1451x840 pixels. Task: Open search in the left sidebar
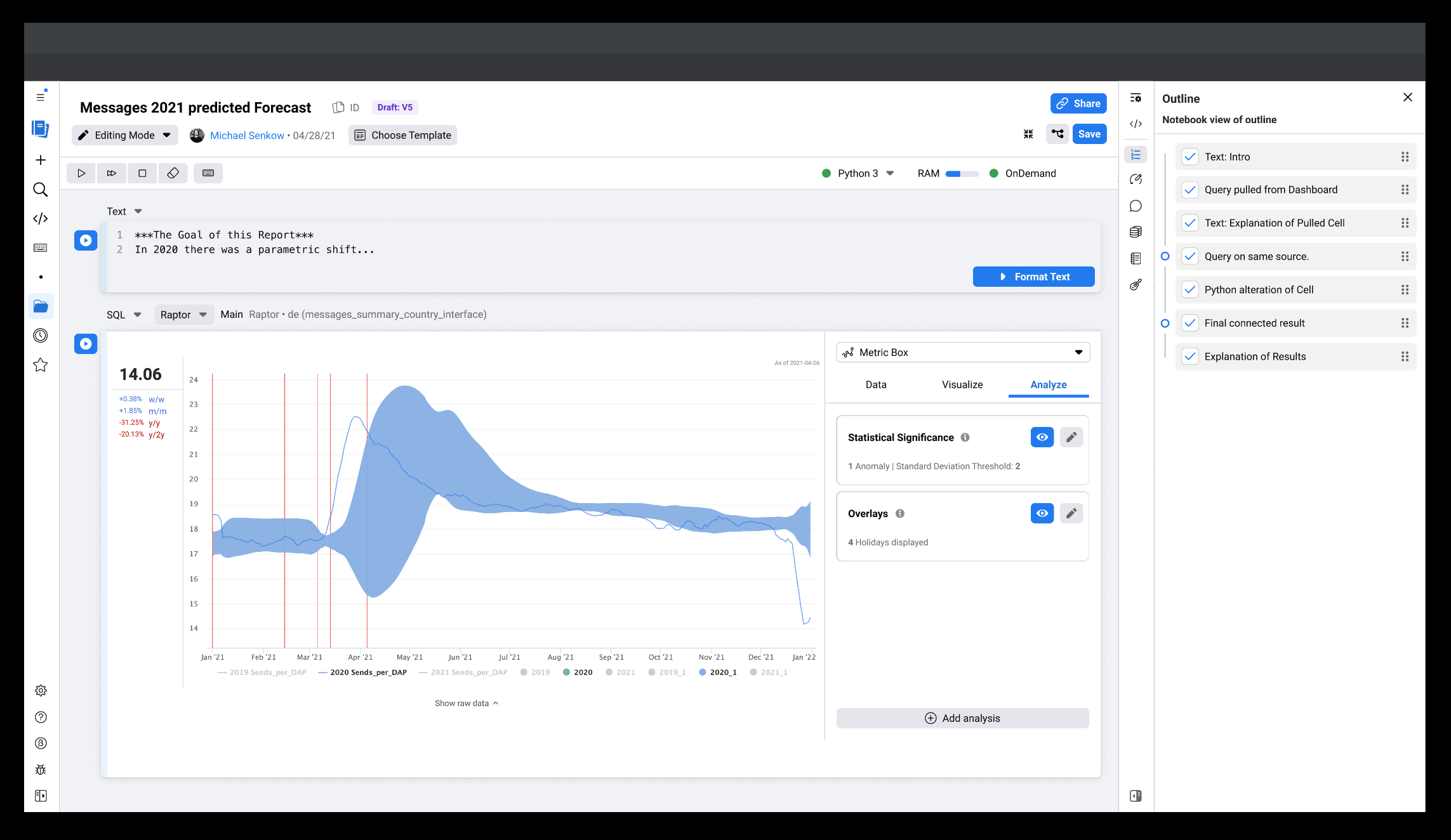click(41, 190)
